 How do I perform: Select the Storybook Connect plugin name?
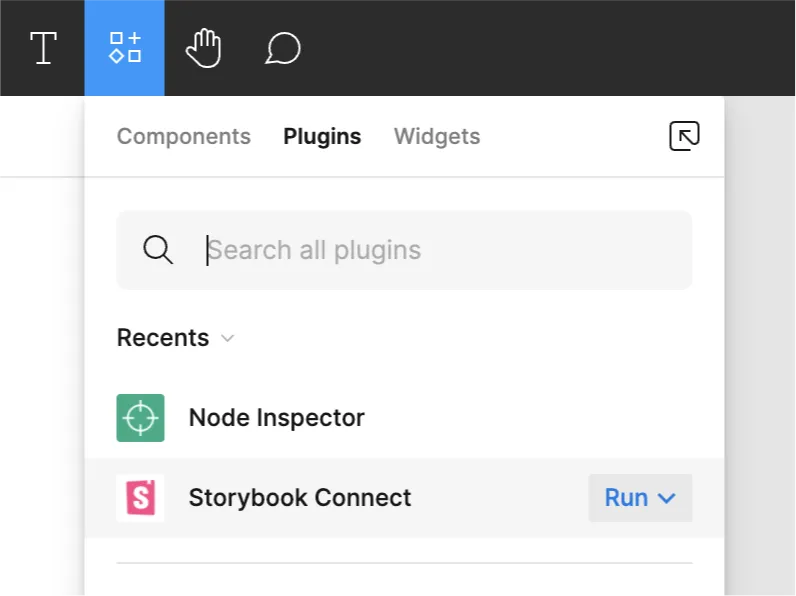click(x=300, y=498)
